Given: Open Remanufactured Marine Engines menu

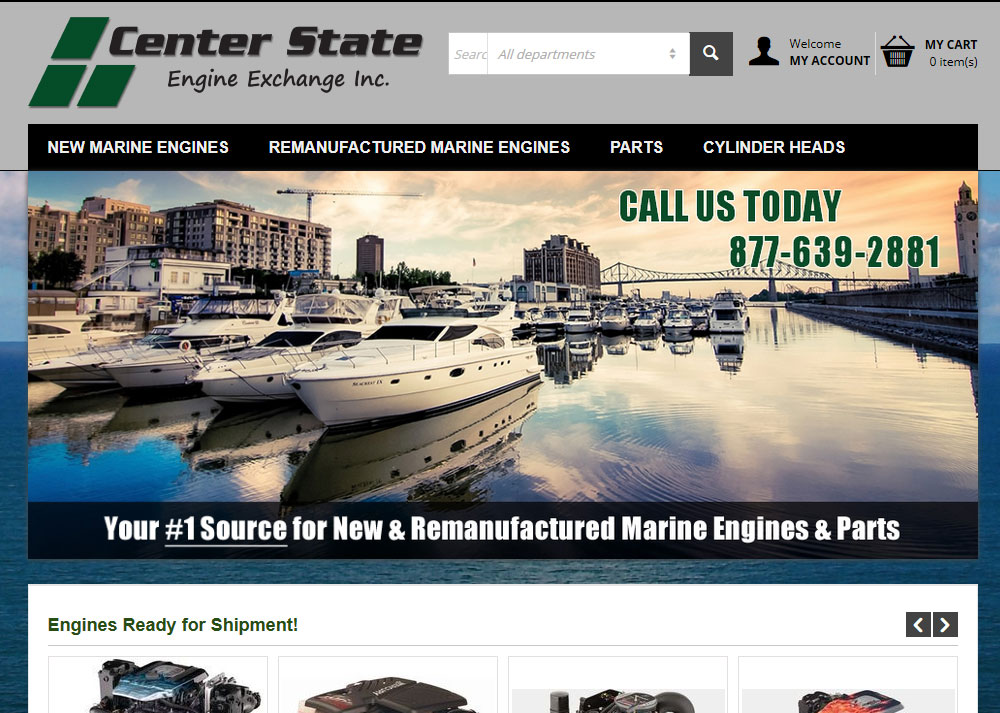Looking at the screenshot, I should tap(419, 147).
